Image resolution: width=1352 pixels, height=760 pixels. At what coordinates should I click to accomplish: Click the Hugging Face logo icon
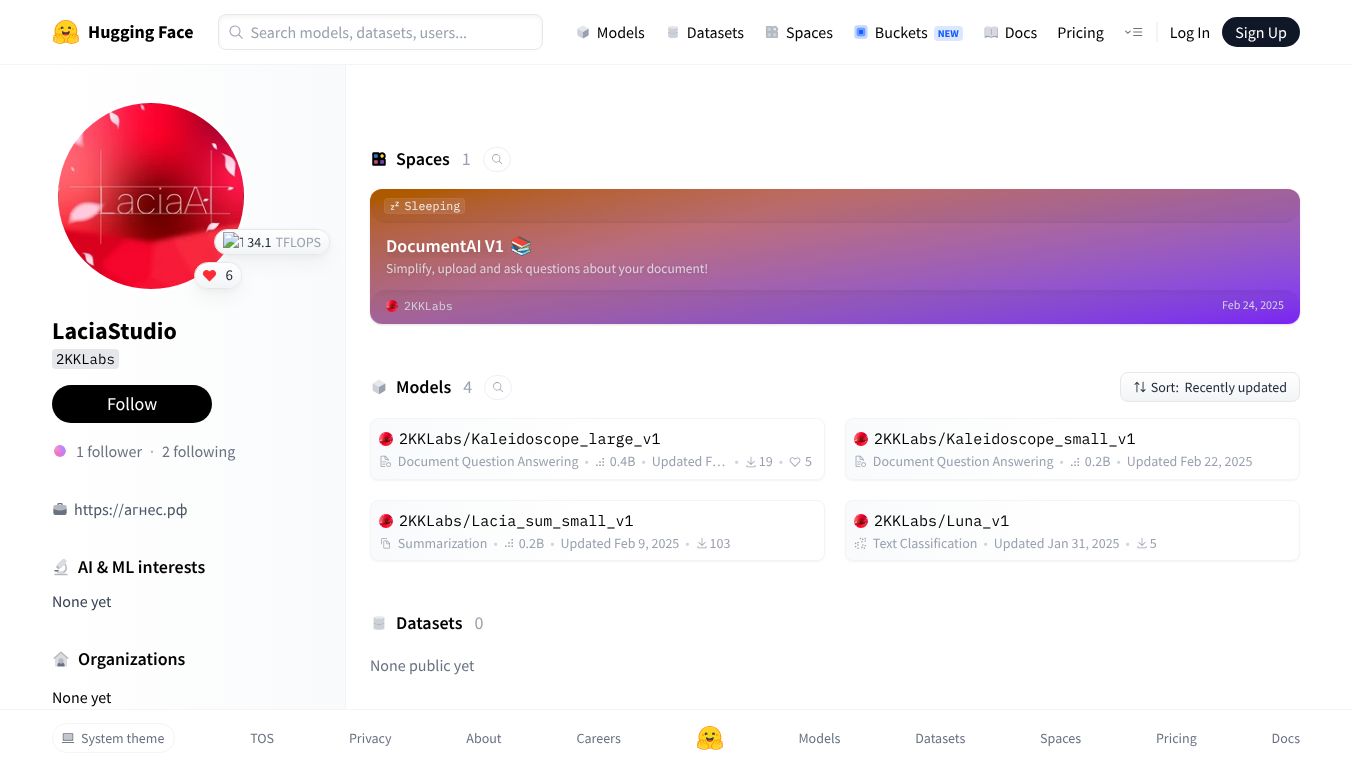tap(66, 32)
